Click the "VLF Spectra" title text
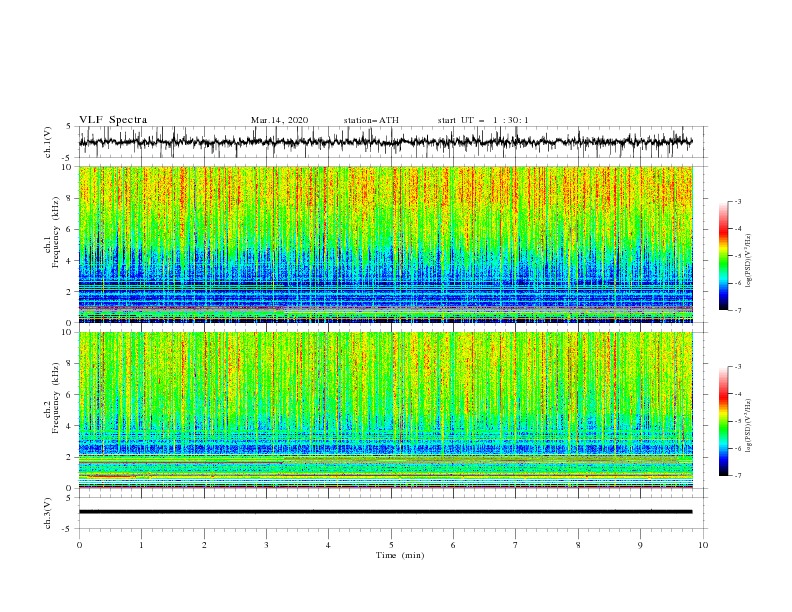792x612 pixels. click(x=113, y=120)
